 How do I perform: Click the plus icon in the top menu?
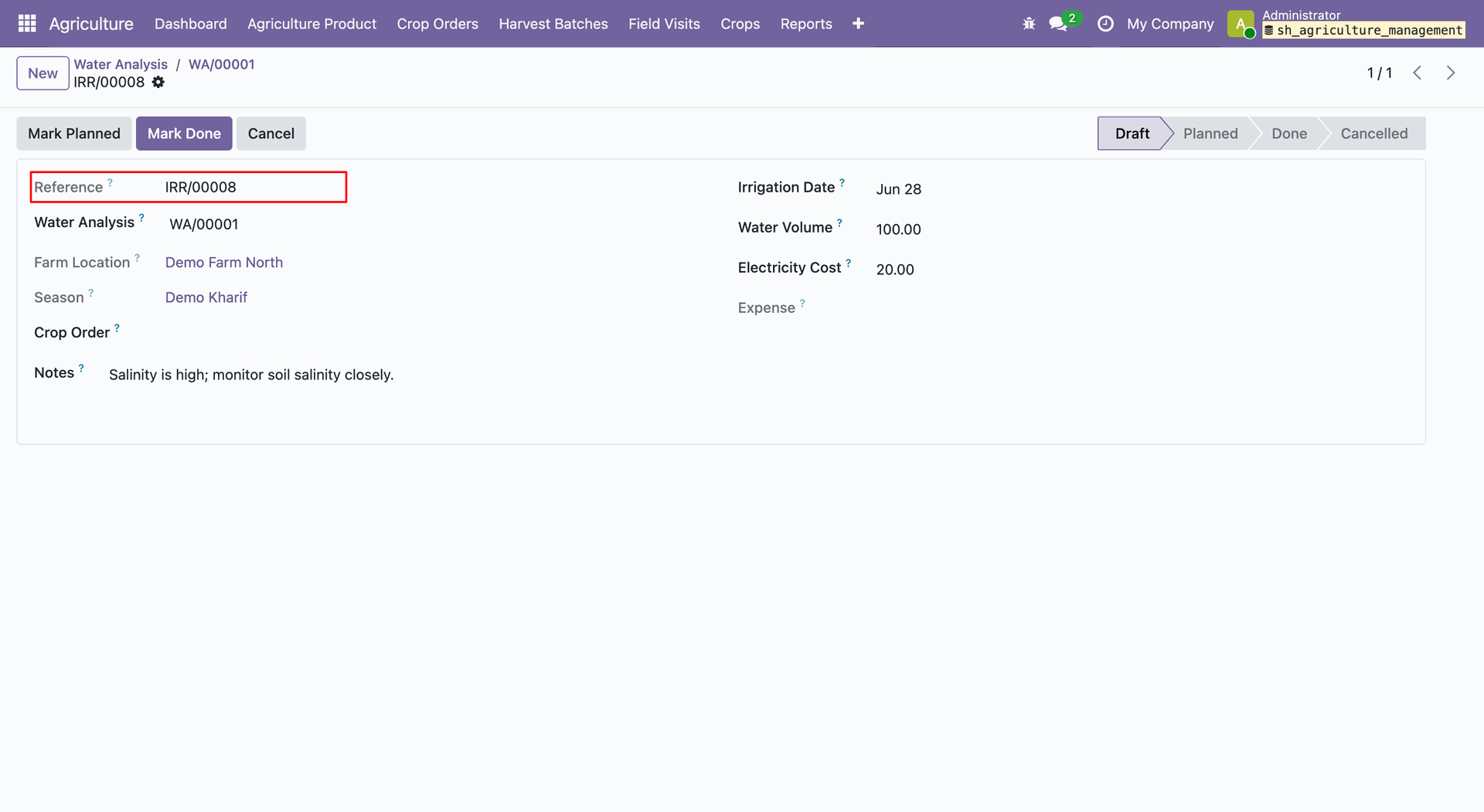click(x=858, y=24)
